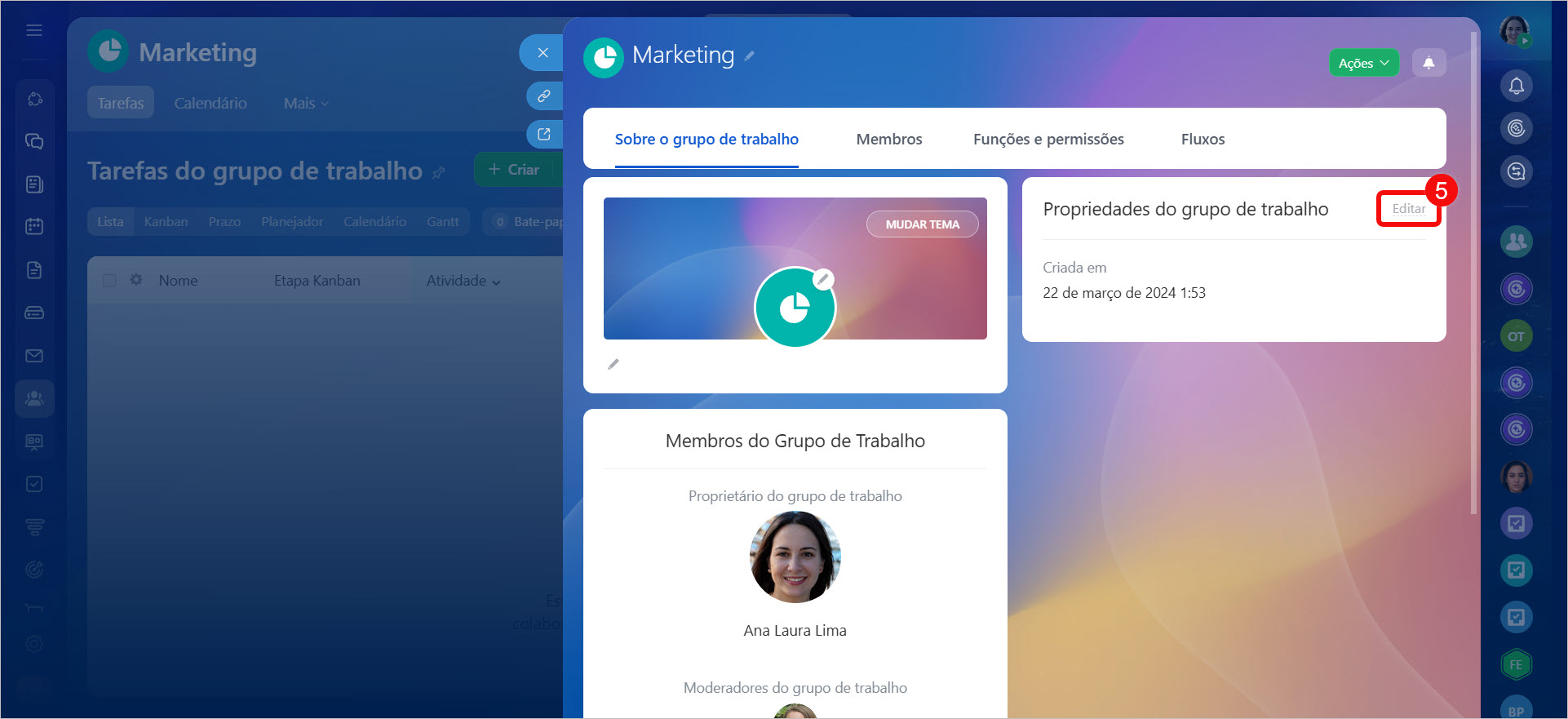
Task: Open the hamburger menu in left sidebar
Action: (34, 30)
